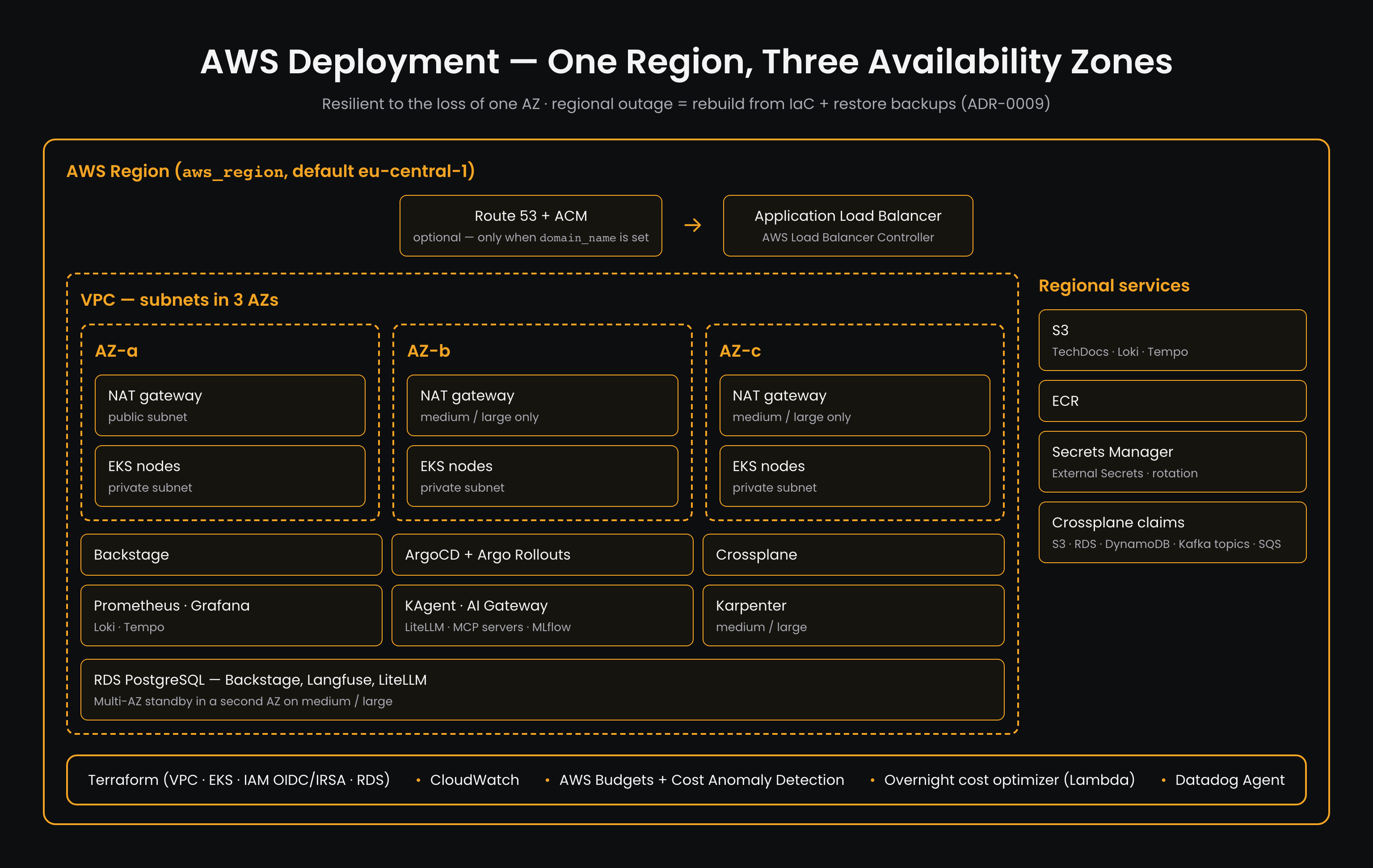Click the 'Terraform (VPC · EKS · IAM OIDC/IRSA · RDS)' text
Image resolution: width=1373 pixels, height=868 pixels.
239,780
